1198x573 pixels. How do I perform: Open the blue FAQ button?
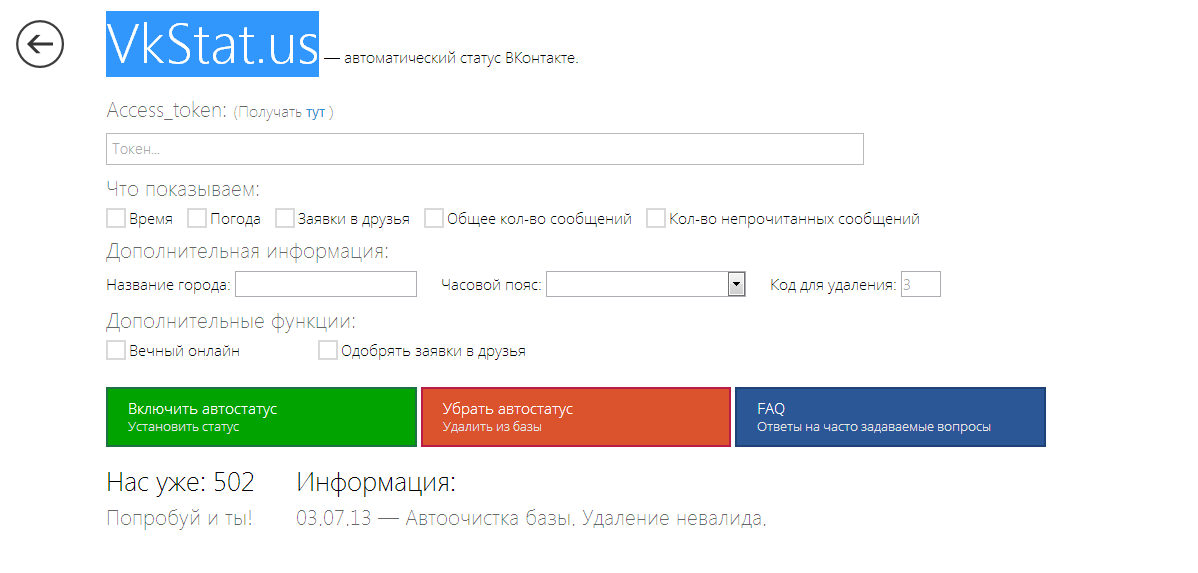[x=890, y=417]
